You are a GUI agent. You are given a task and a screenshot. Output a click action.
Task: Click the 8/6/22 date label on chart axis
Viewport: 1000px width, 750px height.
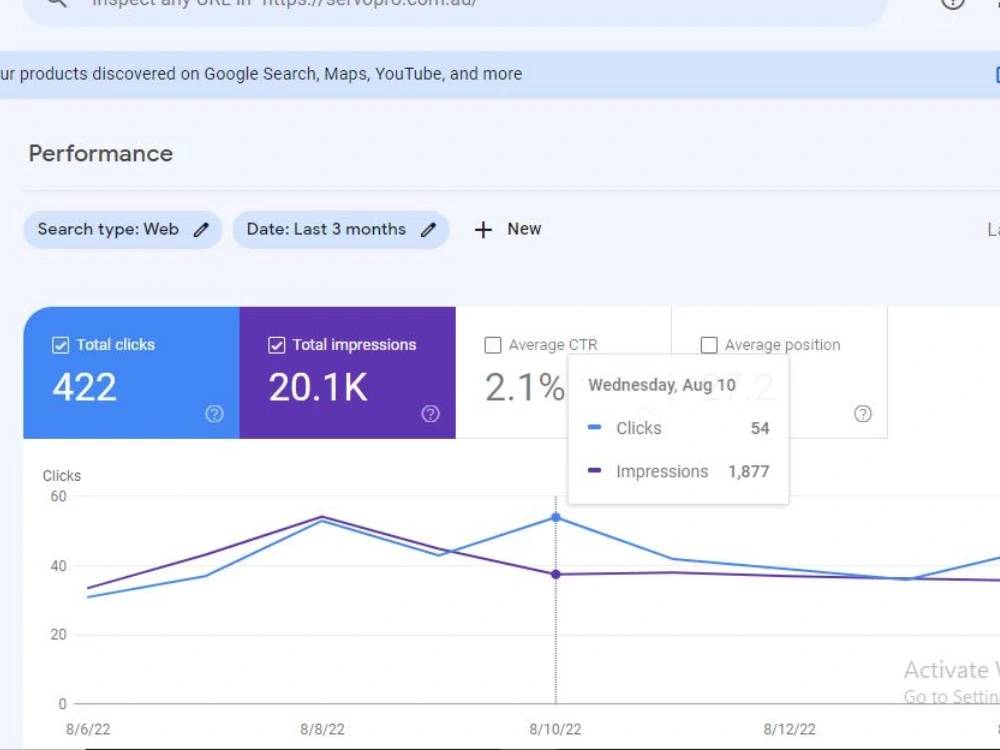[88, 729]
